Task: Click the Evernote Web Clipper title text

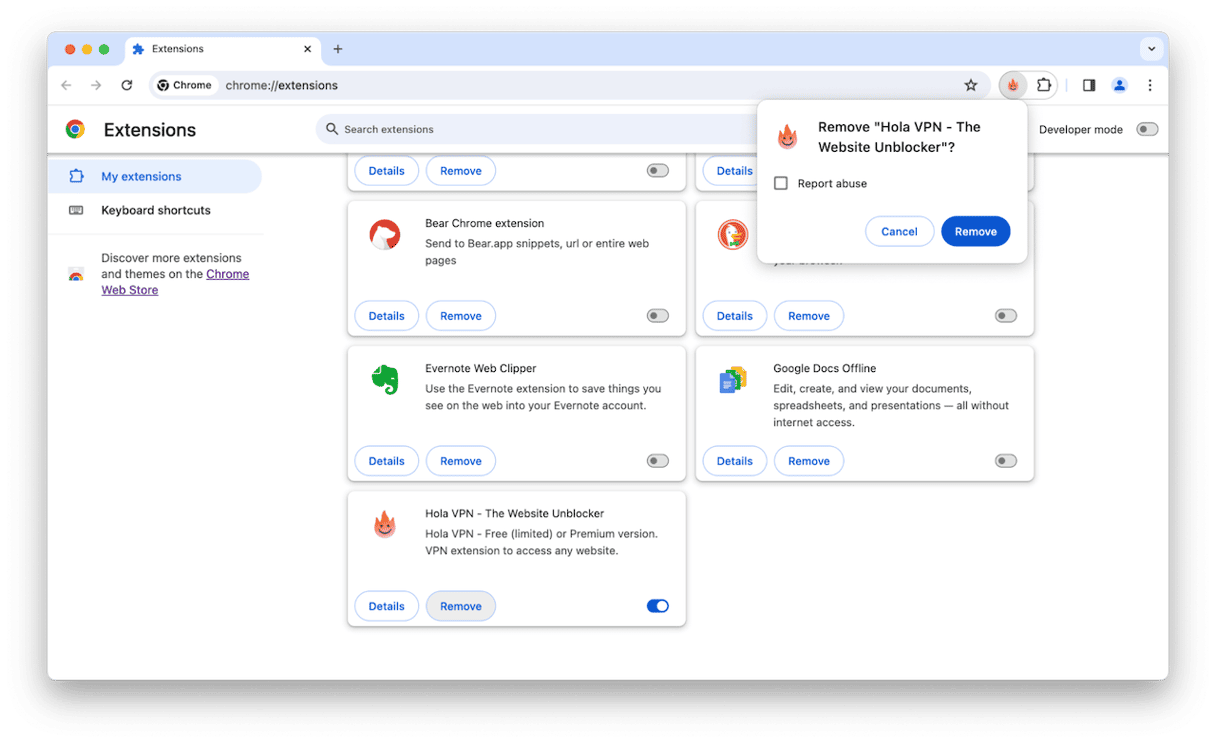Action: click(x=480, y=368)
